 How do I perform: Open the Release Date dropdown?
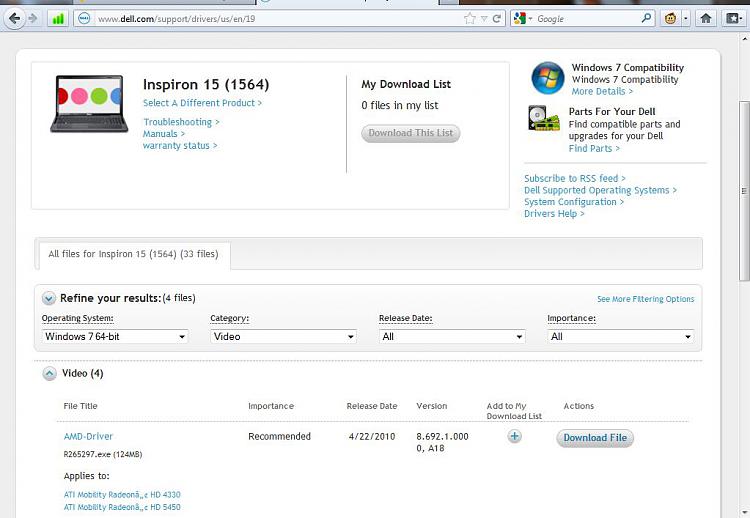(452, 336)
